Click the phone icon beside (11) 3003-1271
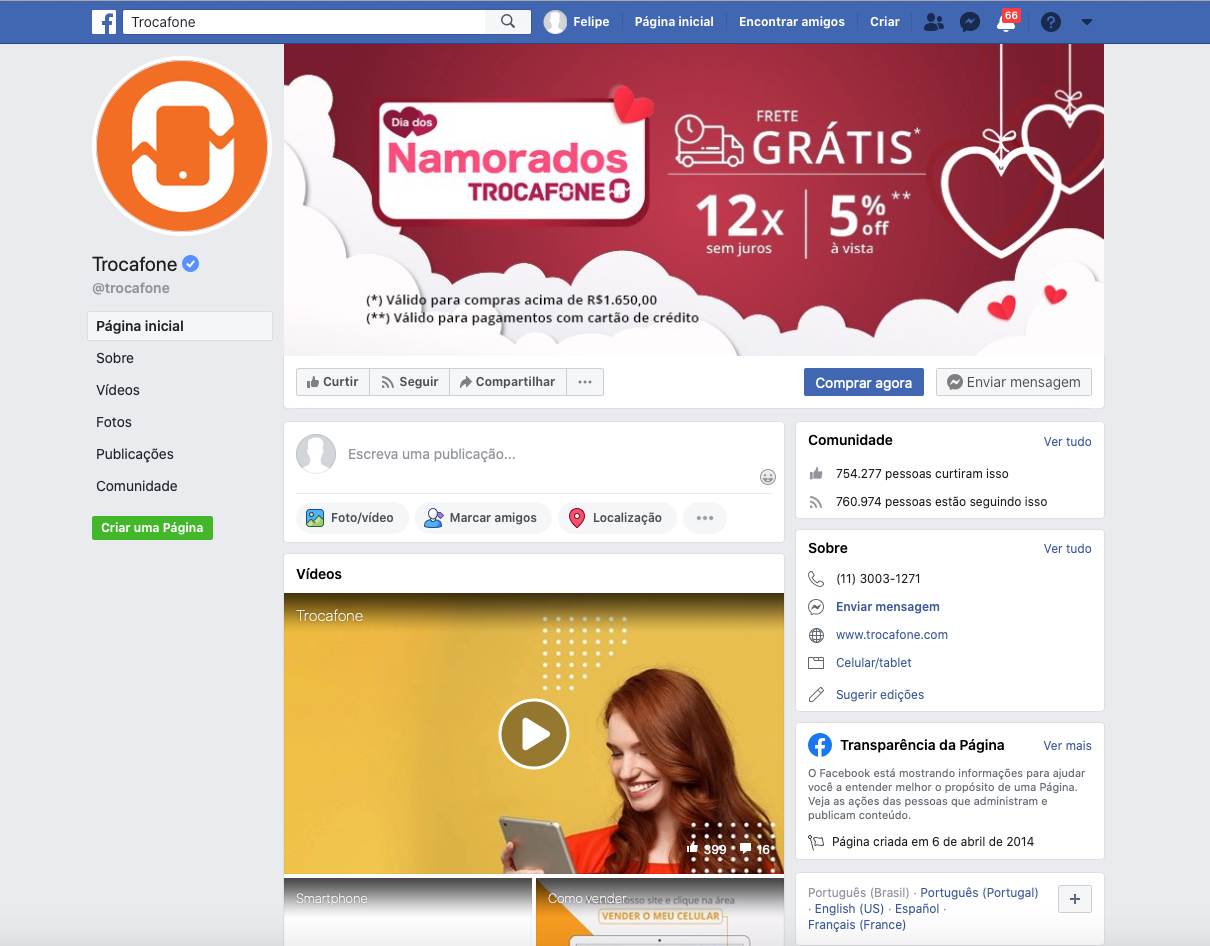Viewport: 1210px width, 946px height. tap(816, 579)
